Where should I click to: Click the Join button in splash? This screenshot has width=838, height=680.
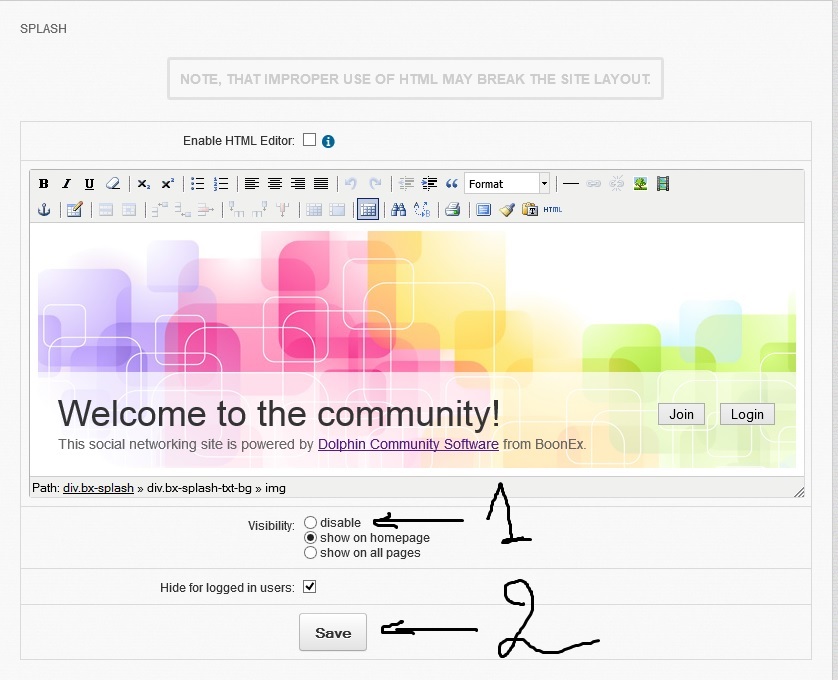coord(681,414)
